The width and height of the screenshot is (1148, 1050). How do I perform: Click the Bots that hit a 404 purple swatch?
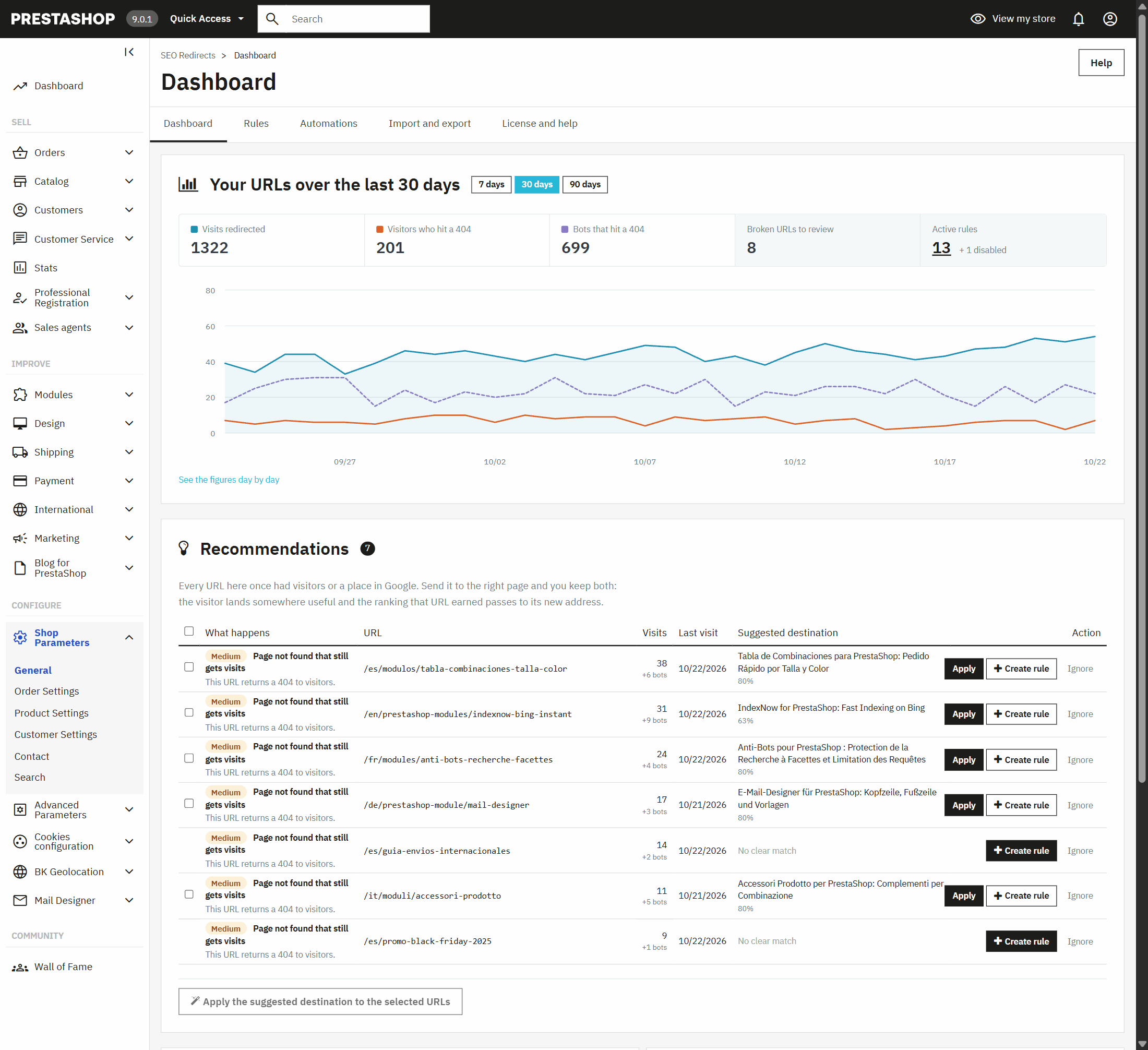(565, 229)
